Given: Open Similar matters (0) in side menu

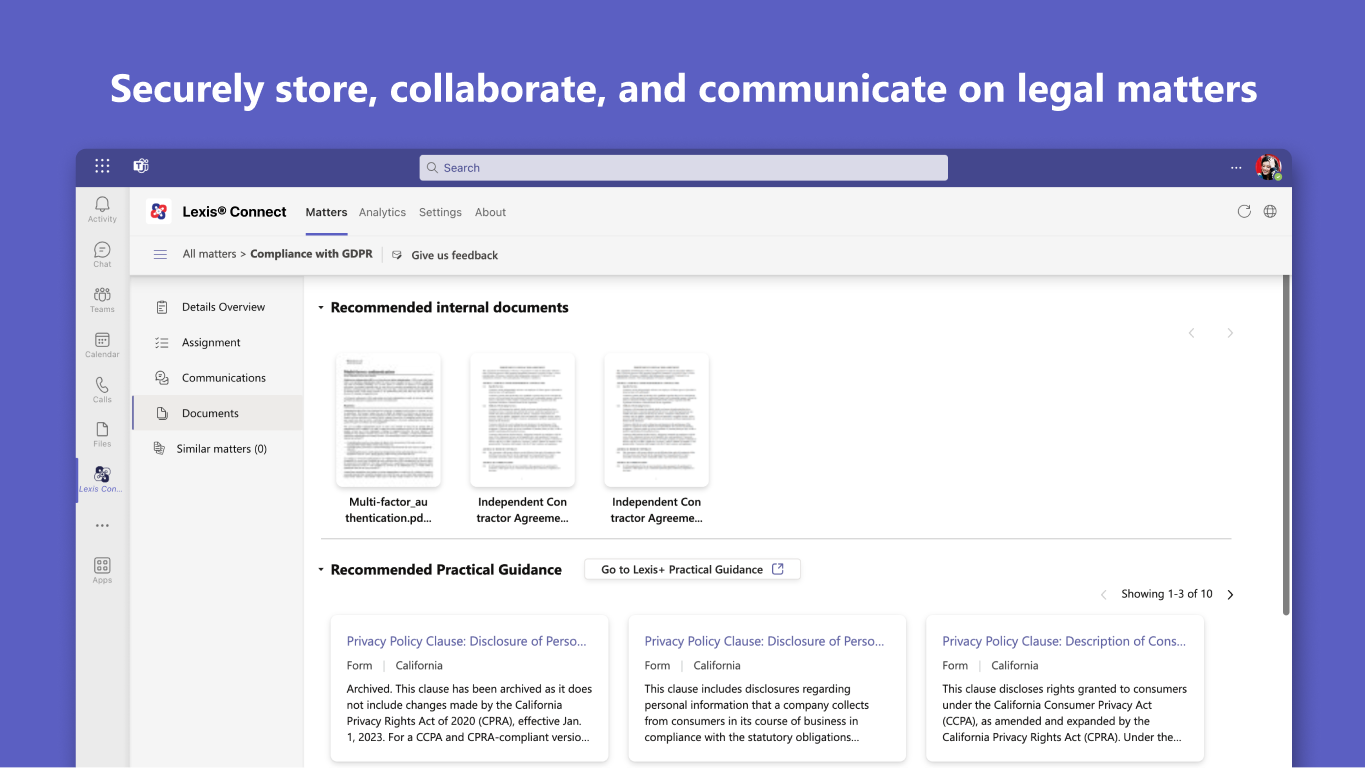Looking at the screenshot, I should click(217, 448).
